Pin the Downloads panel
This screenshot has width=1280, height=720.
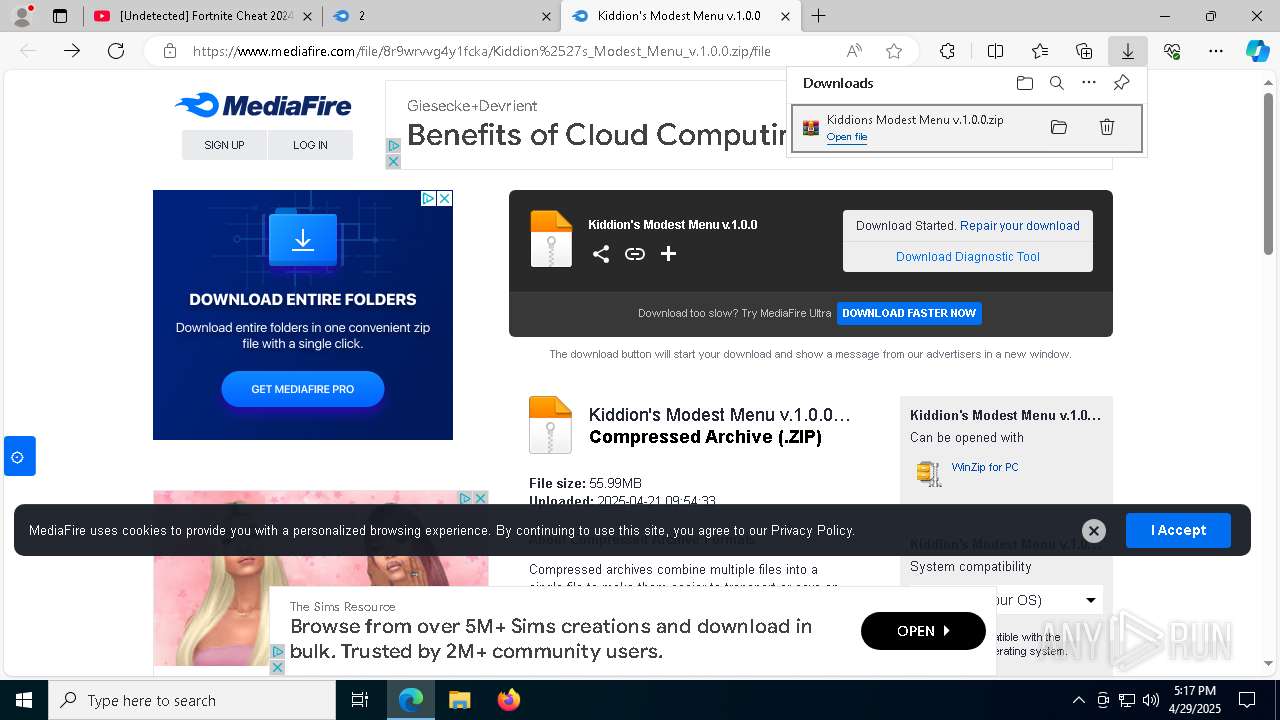click(1121, 83)
